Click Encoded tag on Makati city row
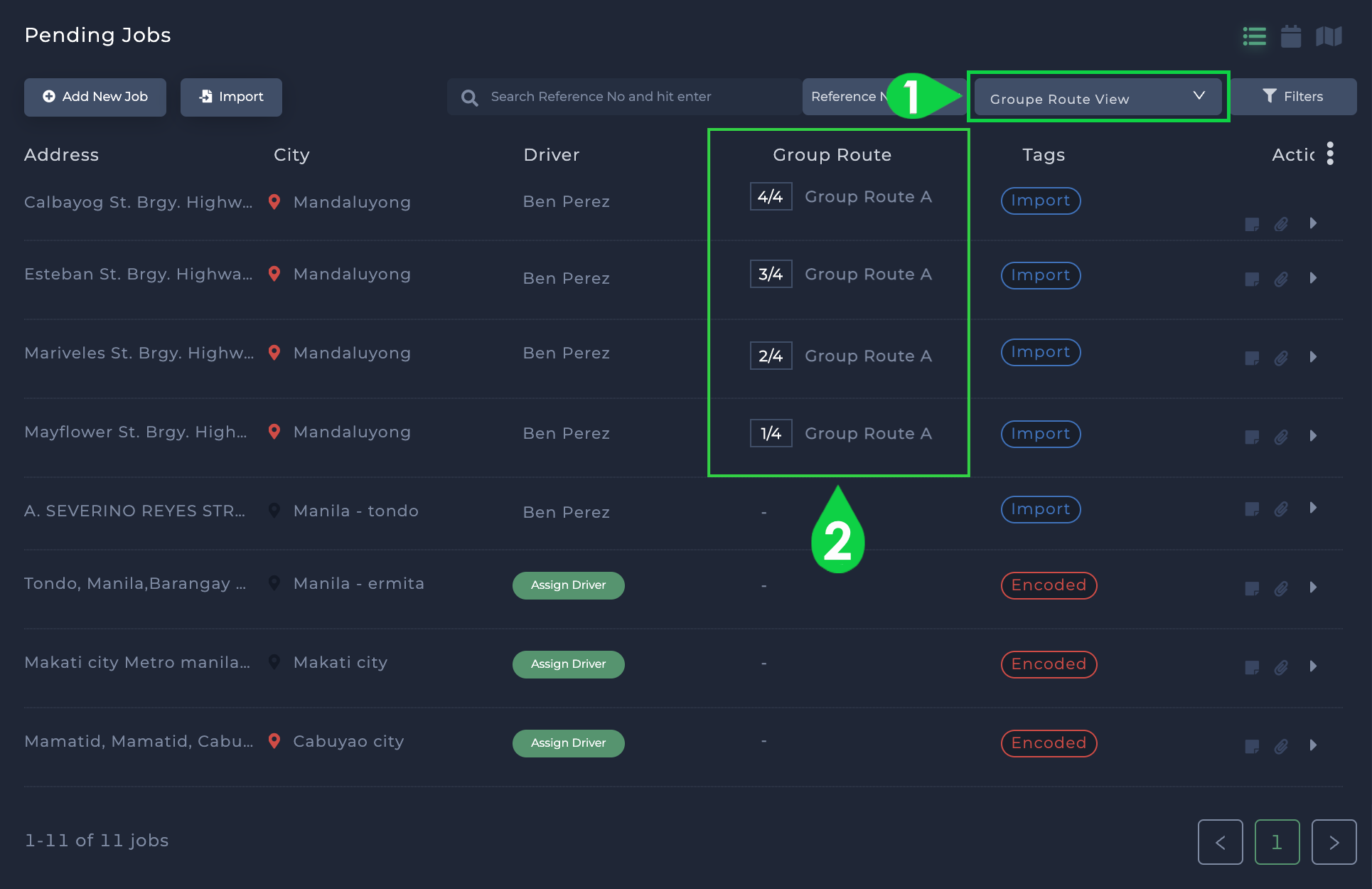The height and width of the screenshot is (889, 1372). (x=1049, y=664)
